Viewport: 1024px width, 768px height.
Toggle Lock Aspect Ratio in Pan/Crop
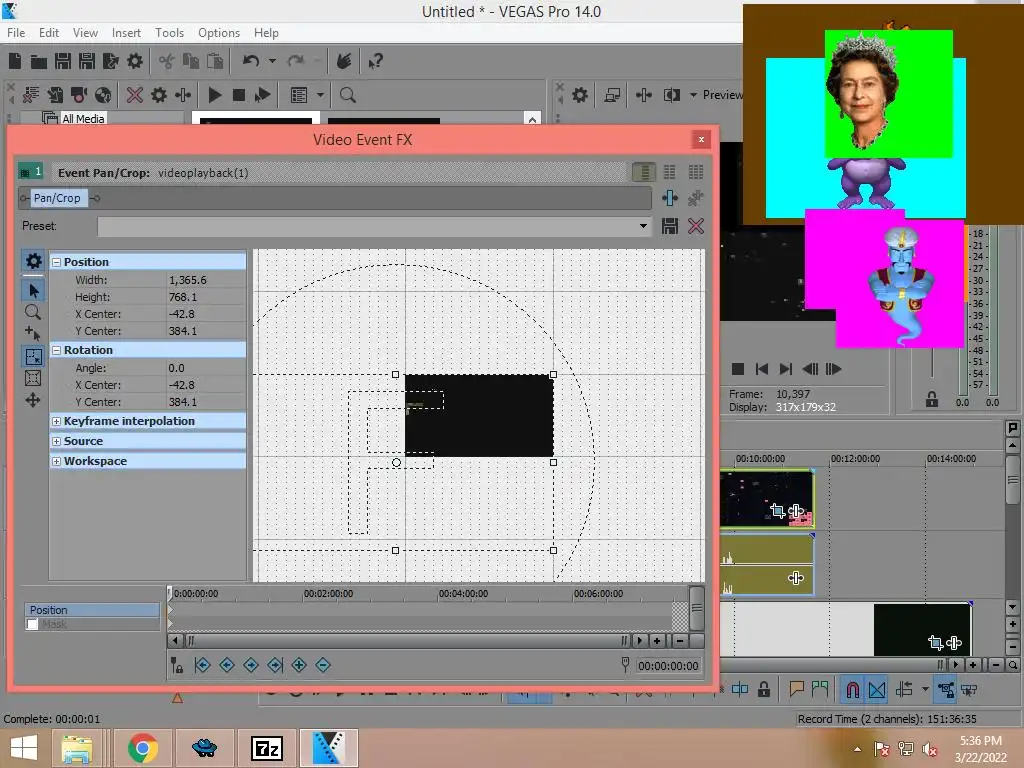click(33, 378)
